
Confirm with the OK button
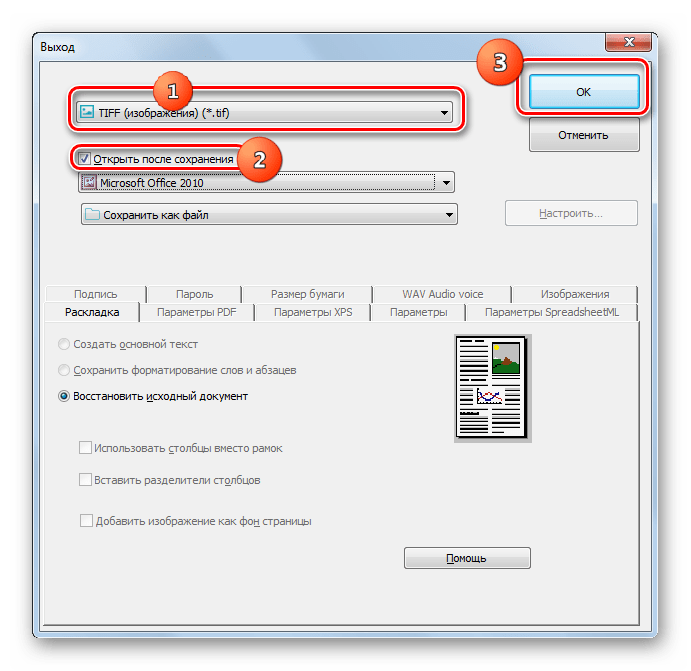(x=583, y=92)
